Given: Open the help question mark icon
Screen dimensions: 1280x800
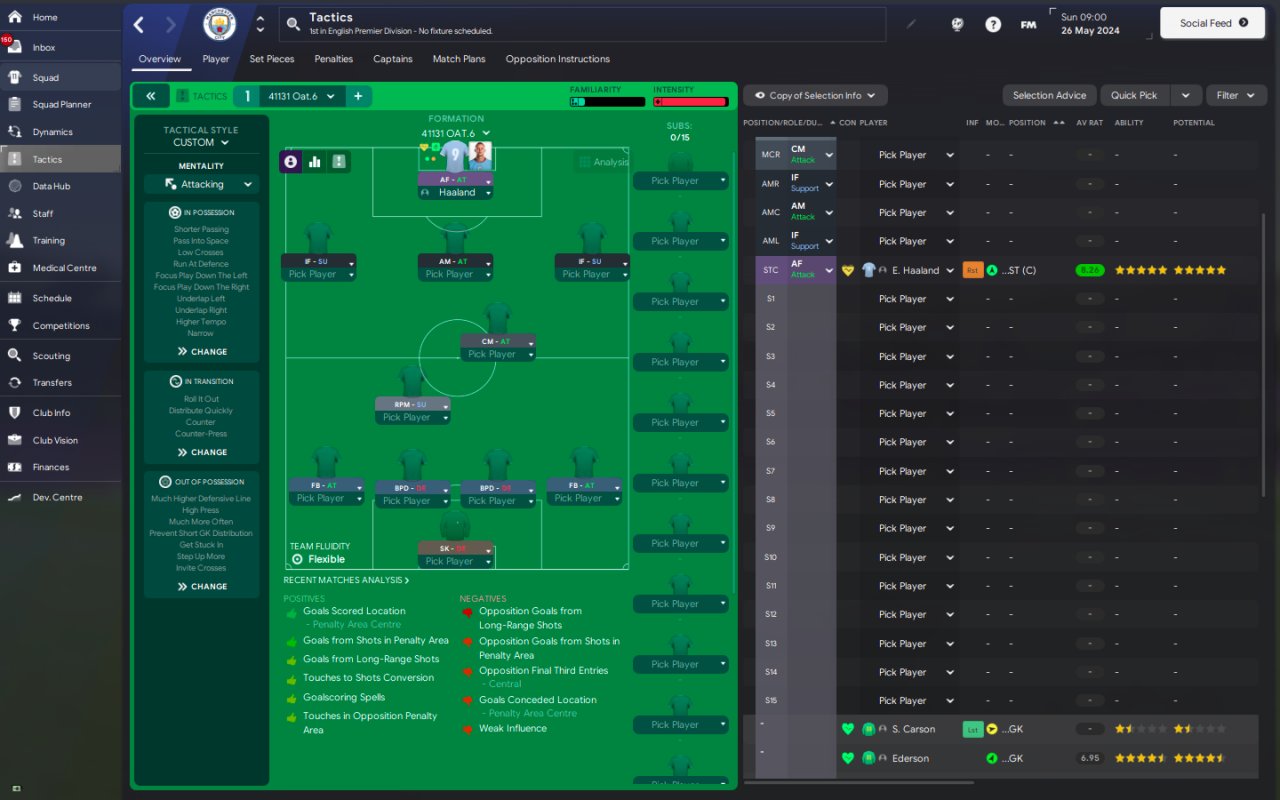Looking at the screenshot, I should point(993,24).
